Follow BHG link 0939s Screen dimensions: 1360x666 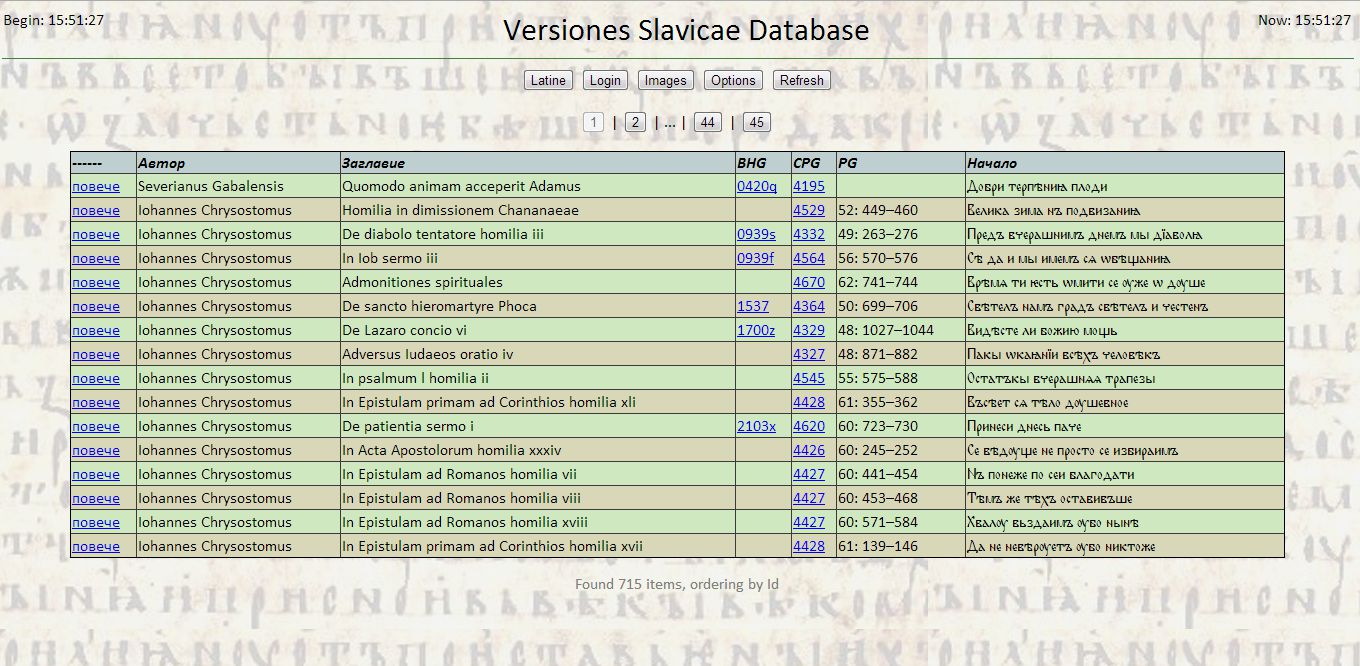pos(757,234)
